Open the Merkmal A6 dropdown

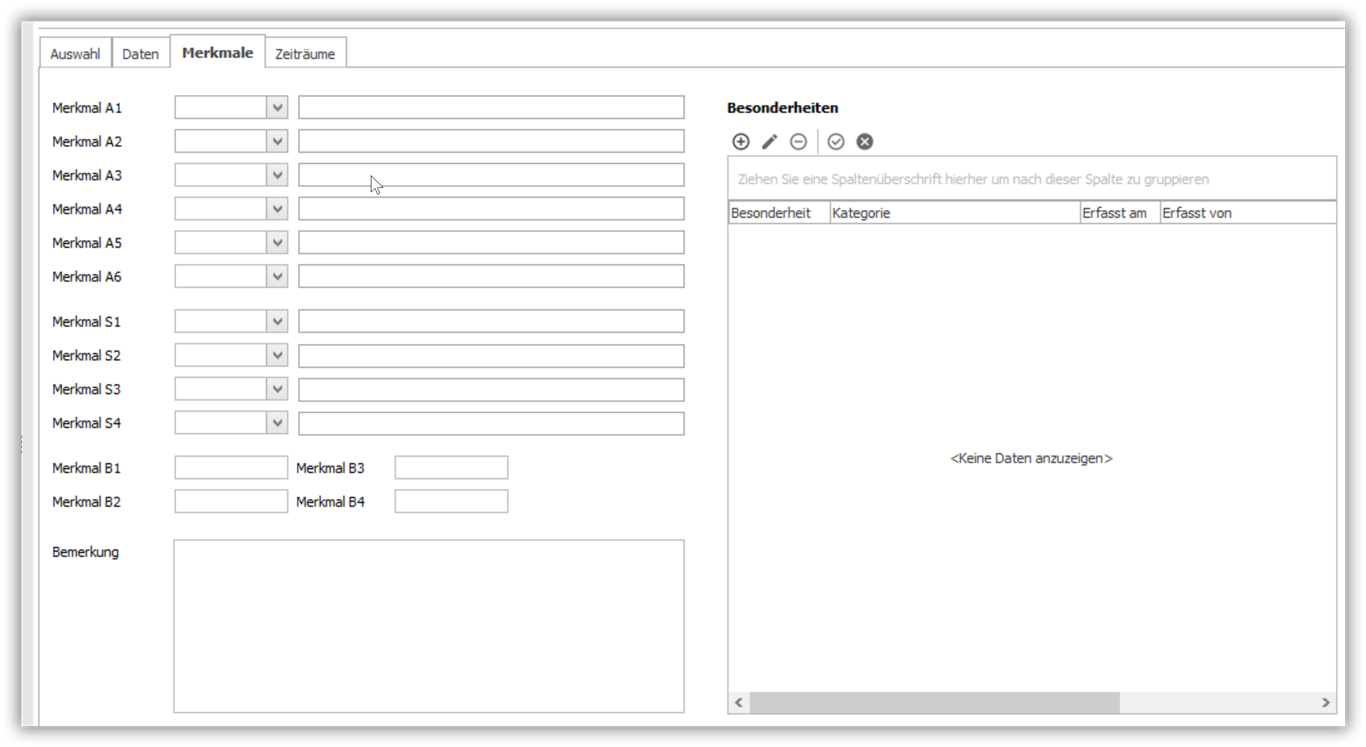tap(277, 276)
